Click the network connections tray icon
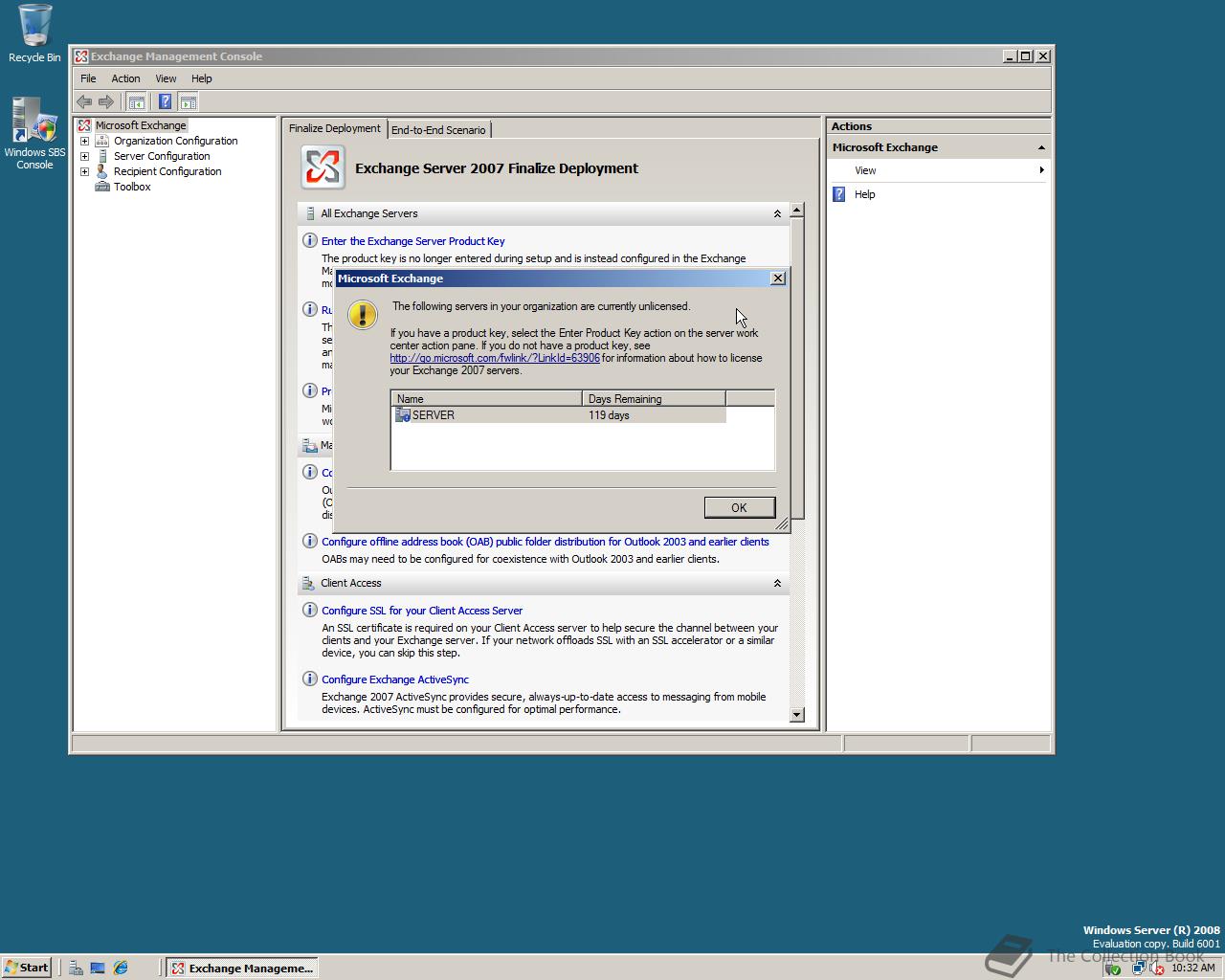The width and height of the screenshot is (1225, 980). [1139, 969]
